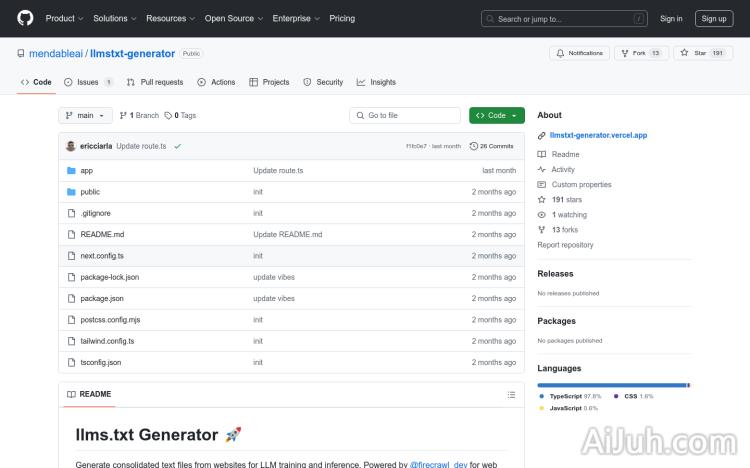This screenshot has height=468, width=750.
Task: Open the Activity pulse link
Action: tap(563, 170)
